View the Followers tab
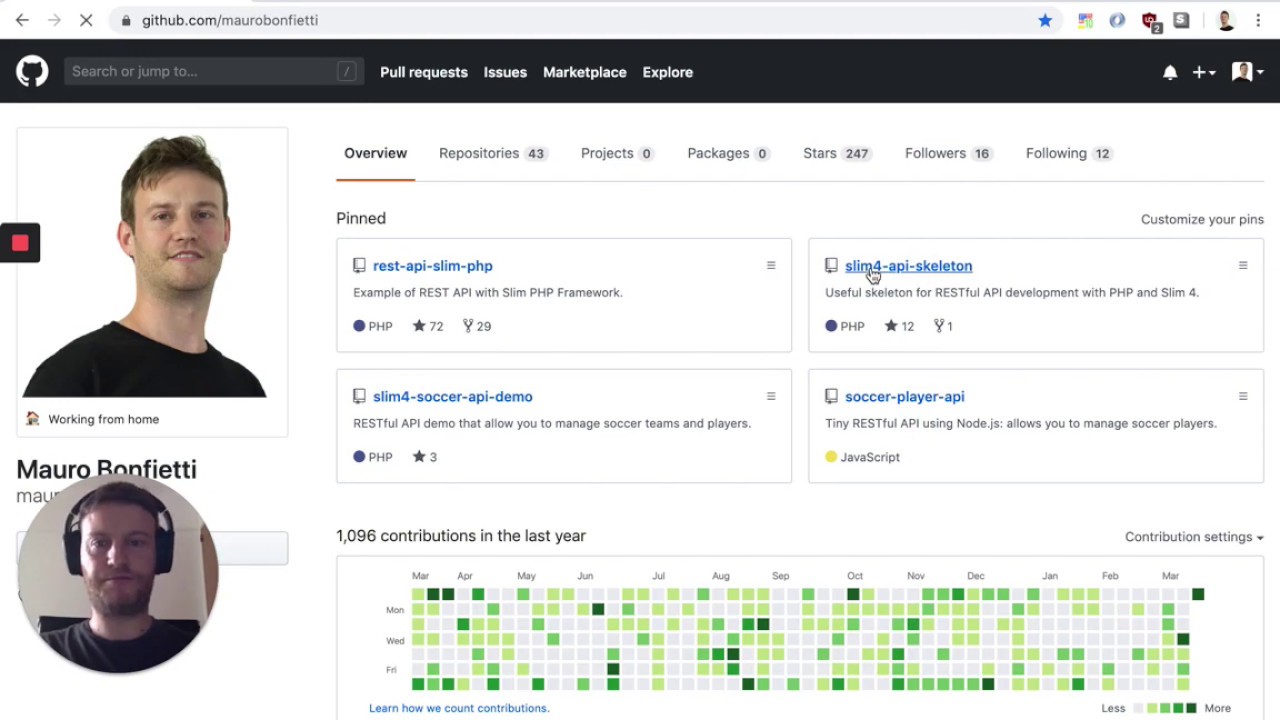Screen dimensions: 1280x720 click(x=948, y=153)
